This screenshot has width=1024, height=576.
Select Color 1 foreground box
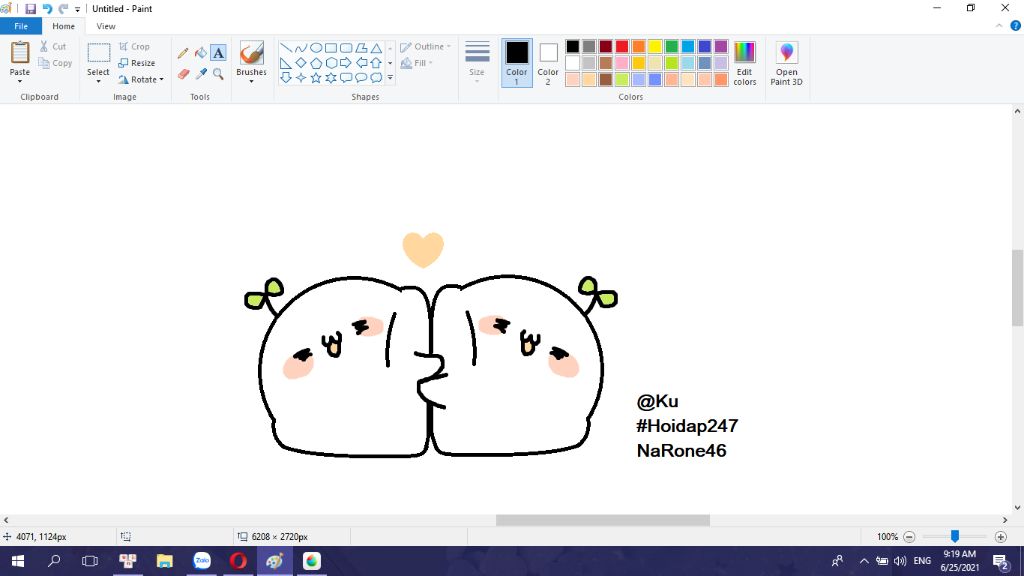(x=517, y=63)
